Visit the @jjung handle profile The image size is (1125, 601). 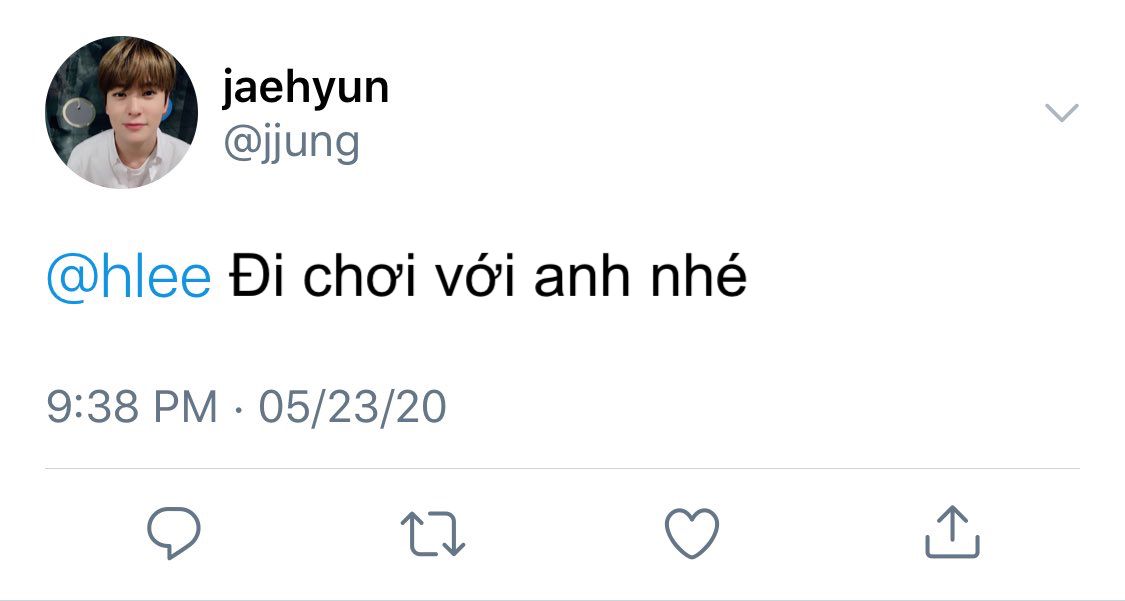click(x=291, y=143)
